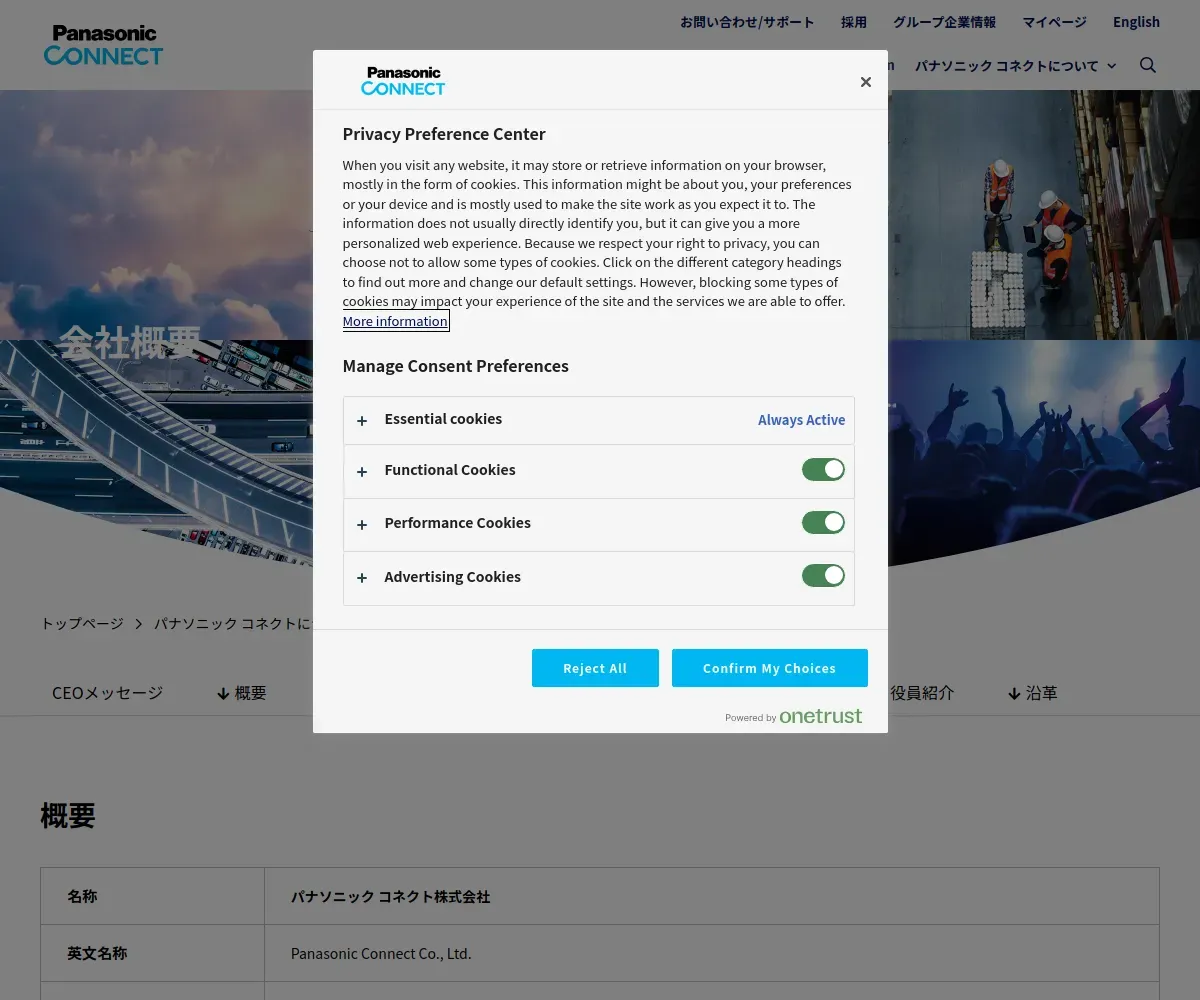Click the 名称 table header cell
The width and height of the screenshot is (1200, 1000).
(x=152, y=896)
